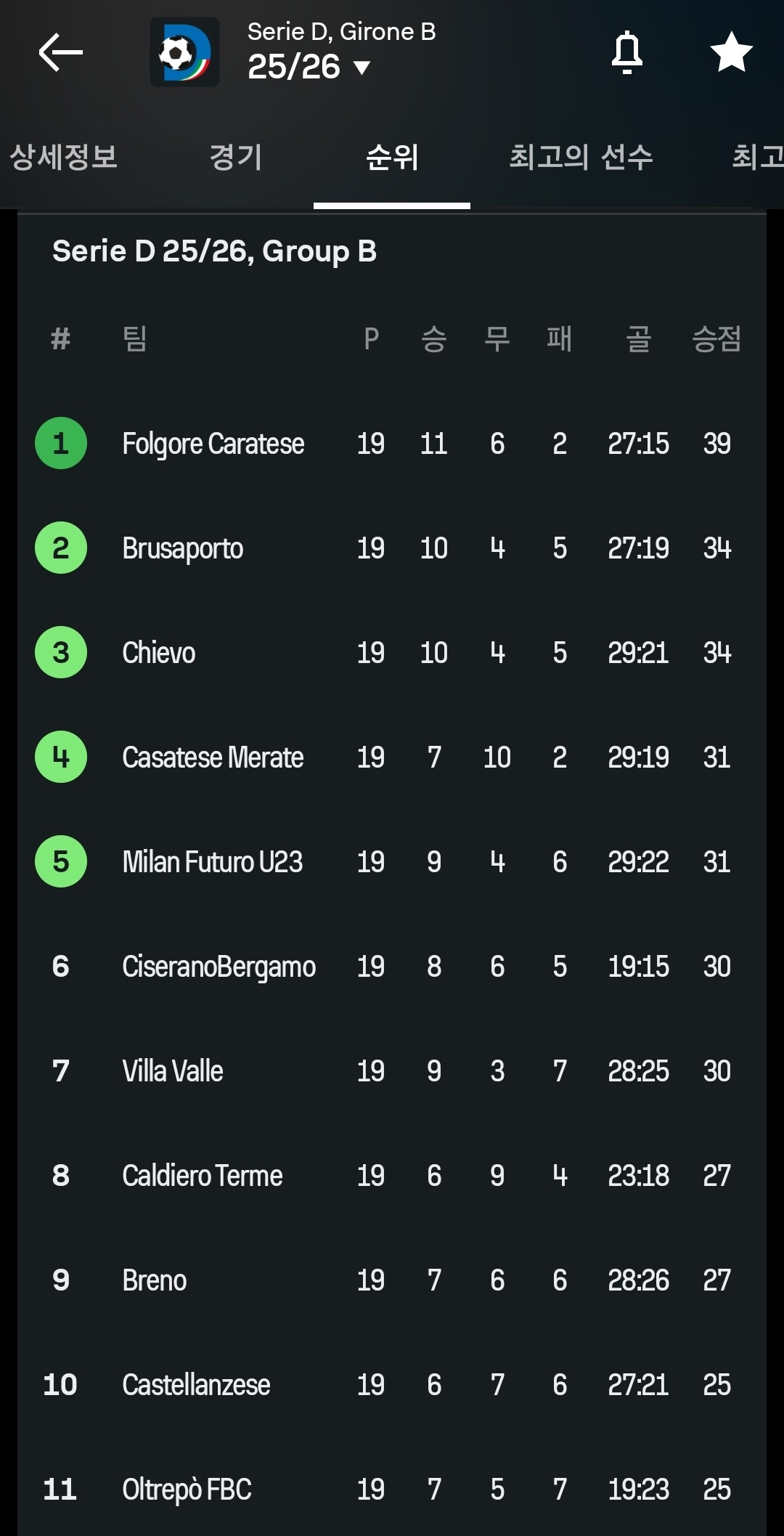This screenshot has height=1536, width=784.
Task: Tap the back arrow icon
Action: click(x=61, y=52)
